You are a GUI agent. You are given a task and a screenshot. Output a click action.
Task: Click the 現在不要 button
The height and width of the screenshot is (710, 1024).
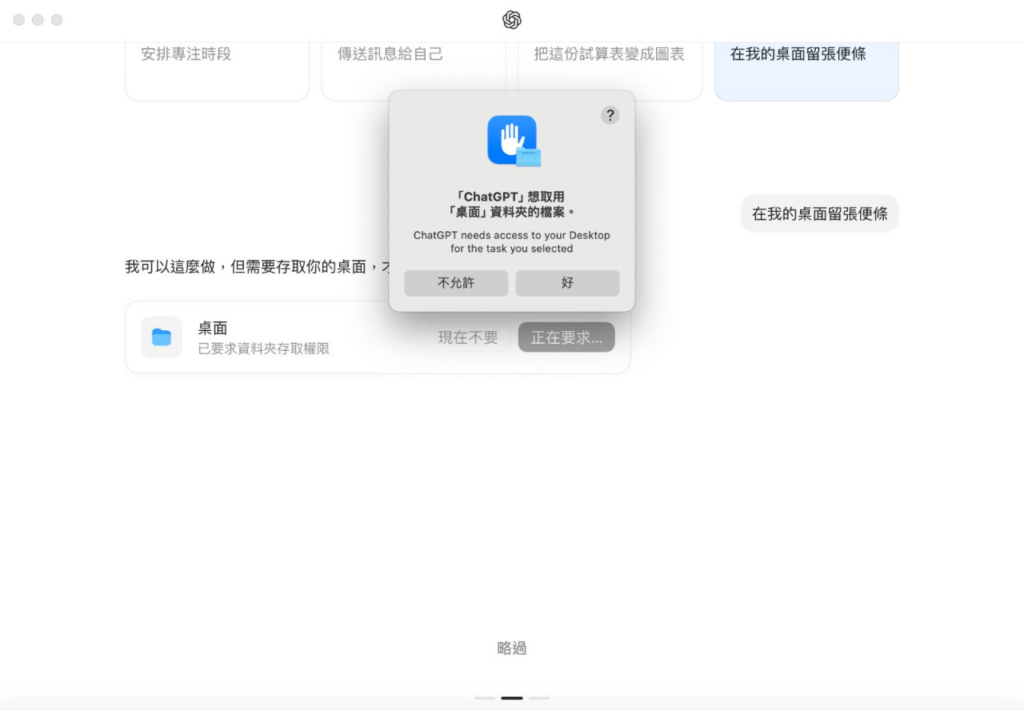(468, 337)
